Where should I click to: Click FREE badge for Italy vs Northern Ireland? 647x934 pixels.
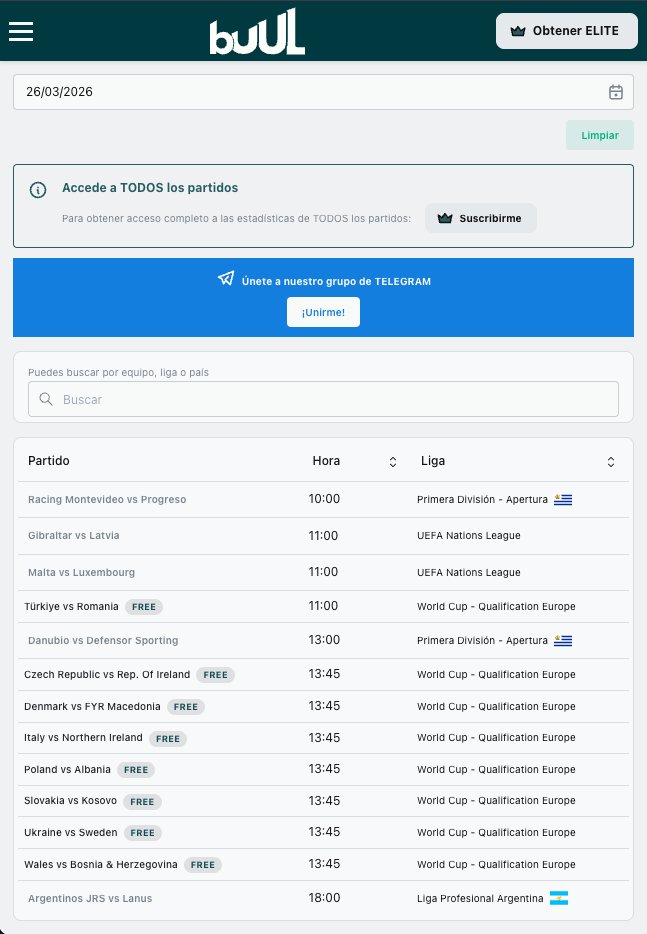[x=167, y=739]
